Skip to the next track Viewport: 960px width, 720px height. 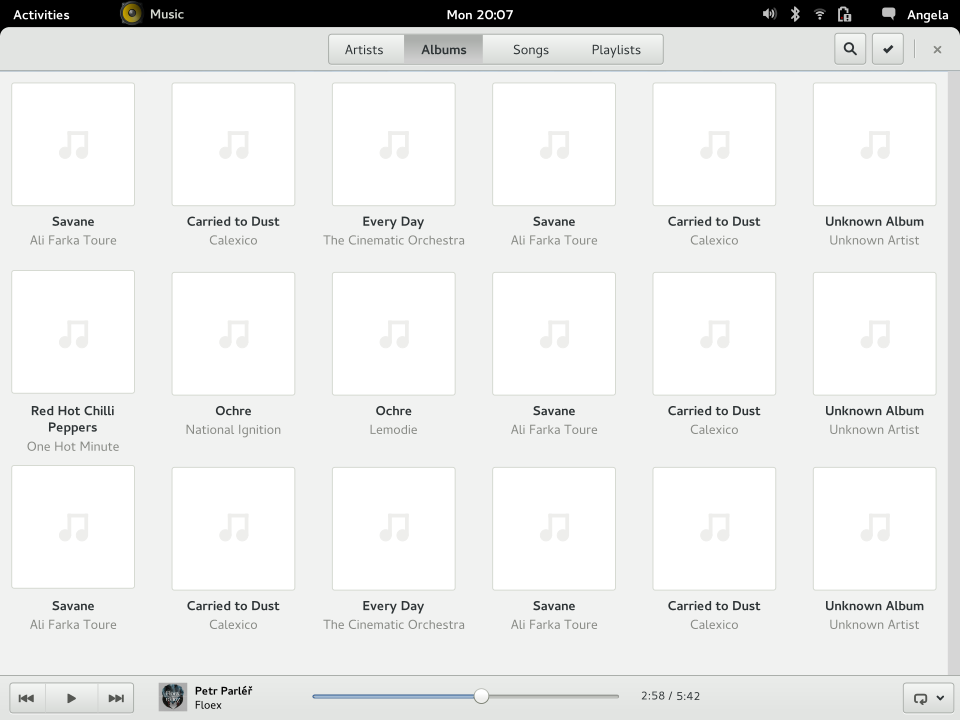116,698
